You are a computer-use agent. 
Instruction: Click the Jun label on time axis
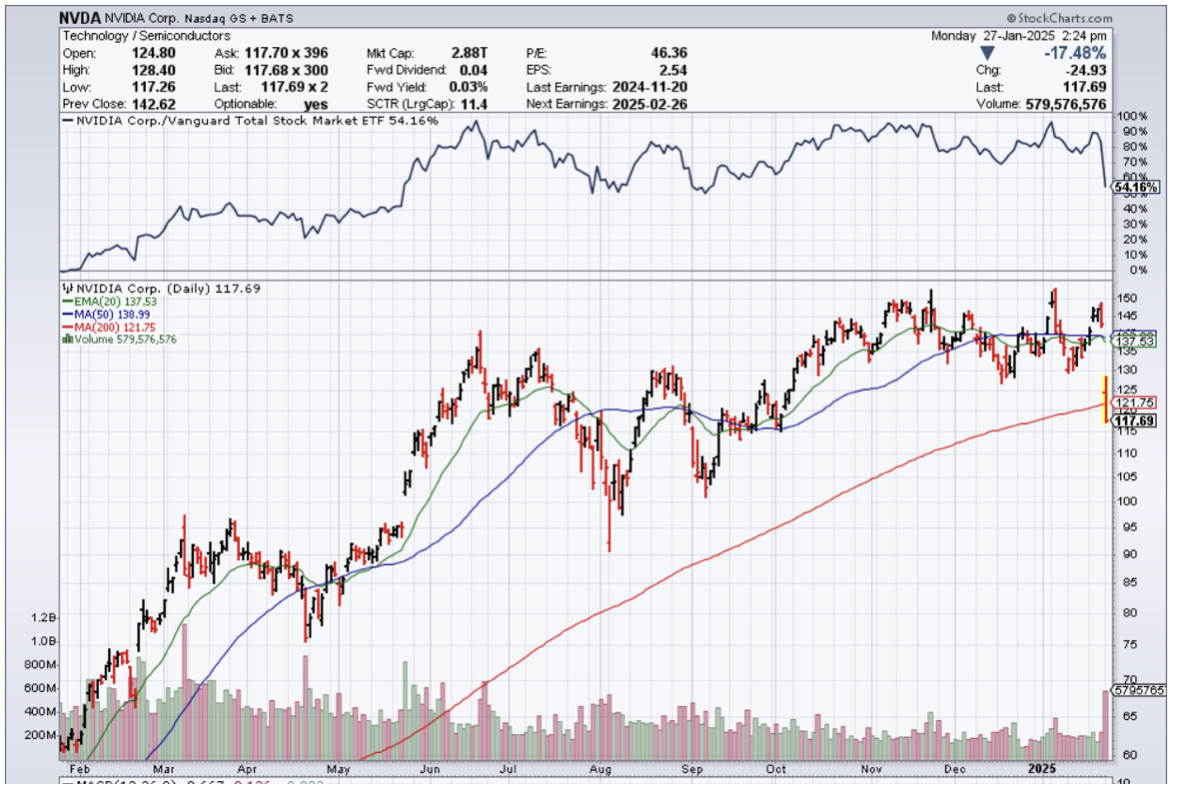[430, 769]
